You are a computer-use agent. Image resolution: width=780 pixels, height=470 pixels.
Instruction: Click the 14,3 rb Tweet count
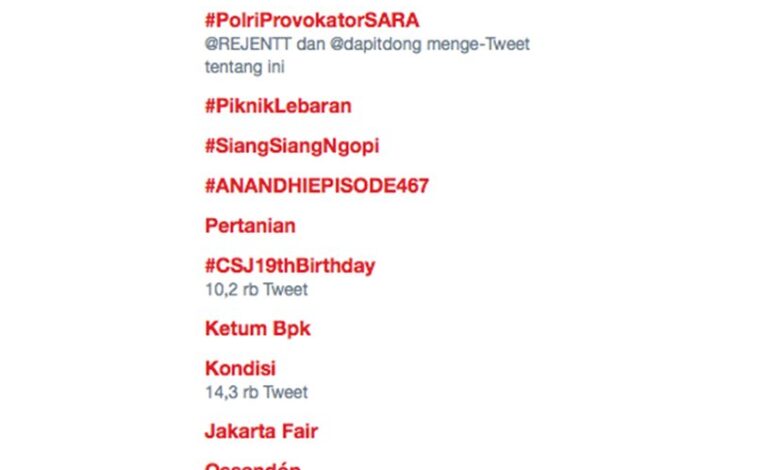[x=256, y=392]
